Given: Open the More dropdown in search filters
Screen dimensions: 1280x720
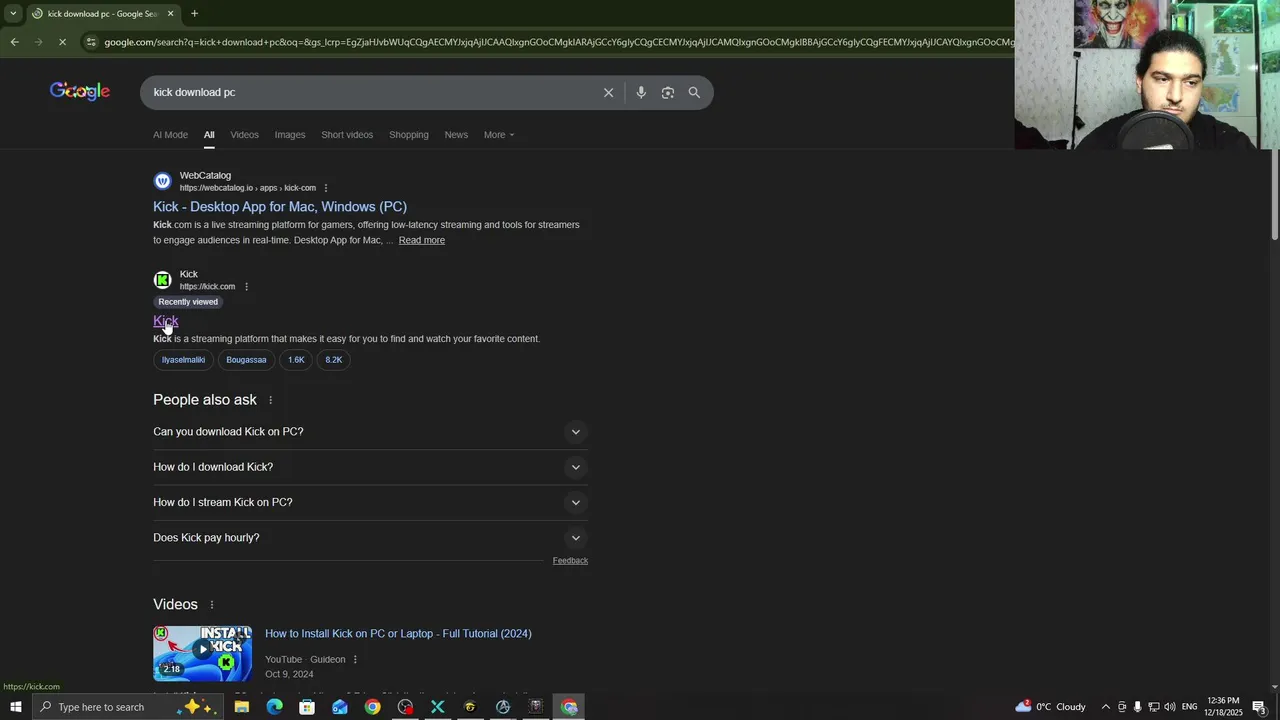Looking at the screenshot, I should coord(499,135).
